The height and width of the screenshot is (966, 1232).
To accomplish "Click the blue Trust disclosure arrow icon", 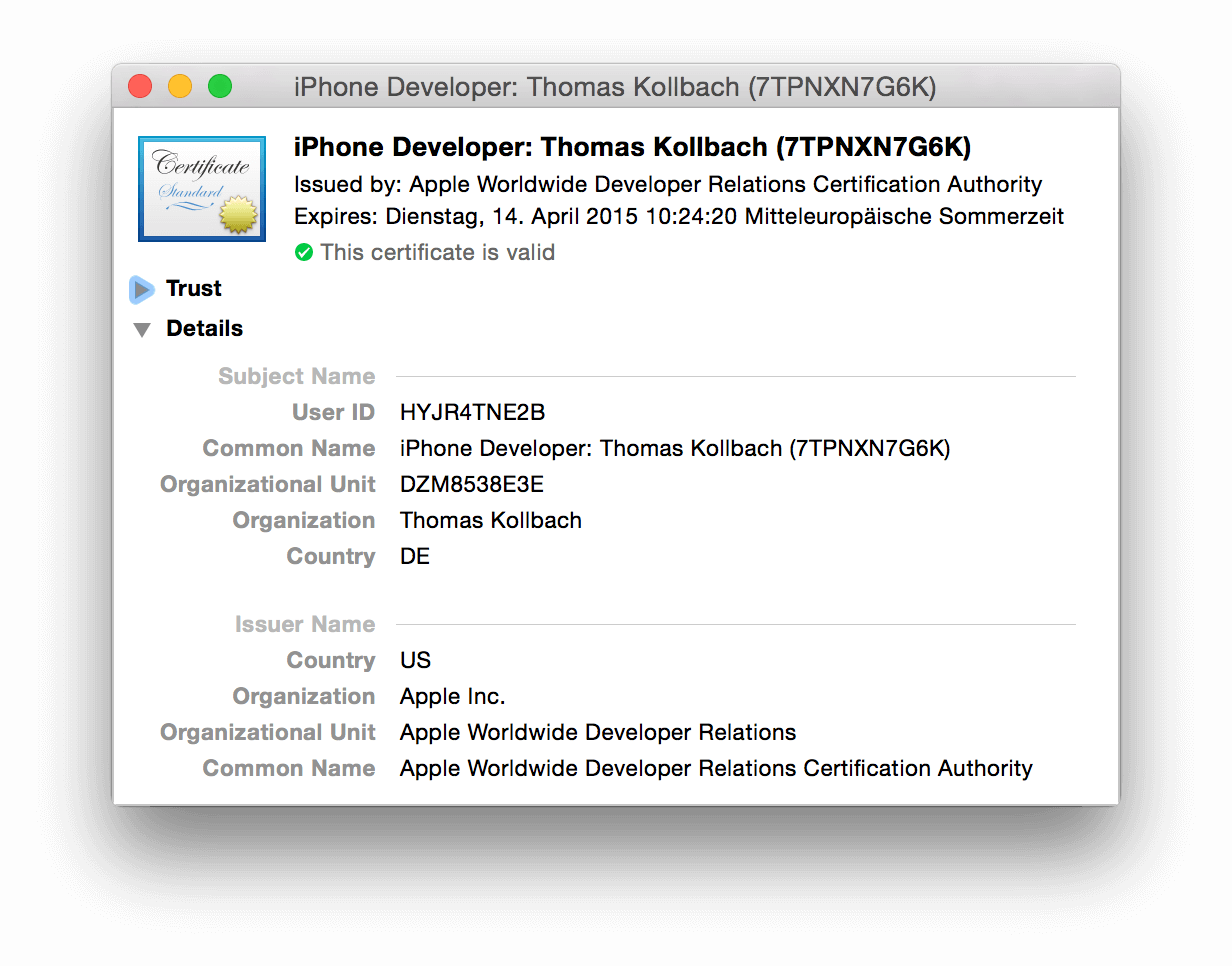I will point(141,289).
